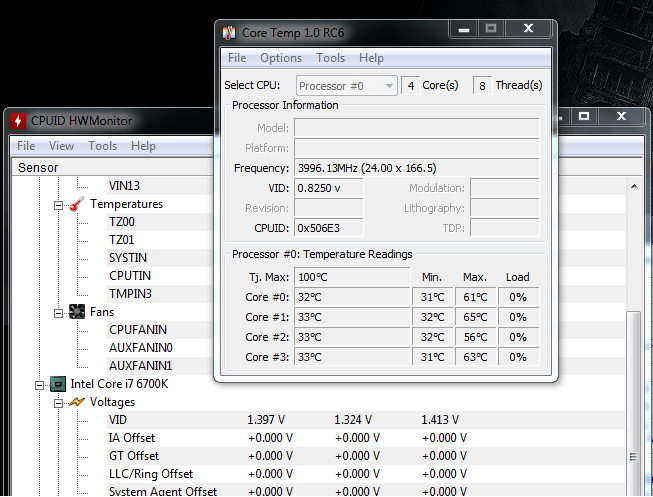Viewport: 653px width, 497px height.
Task: Click the VID maximum value 1.413 V
Action: 440,420
